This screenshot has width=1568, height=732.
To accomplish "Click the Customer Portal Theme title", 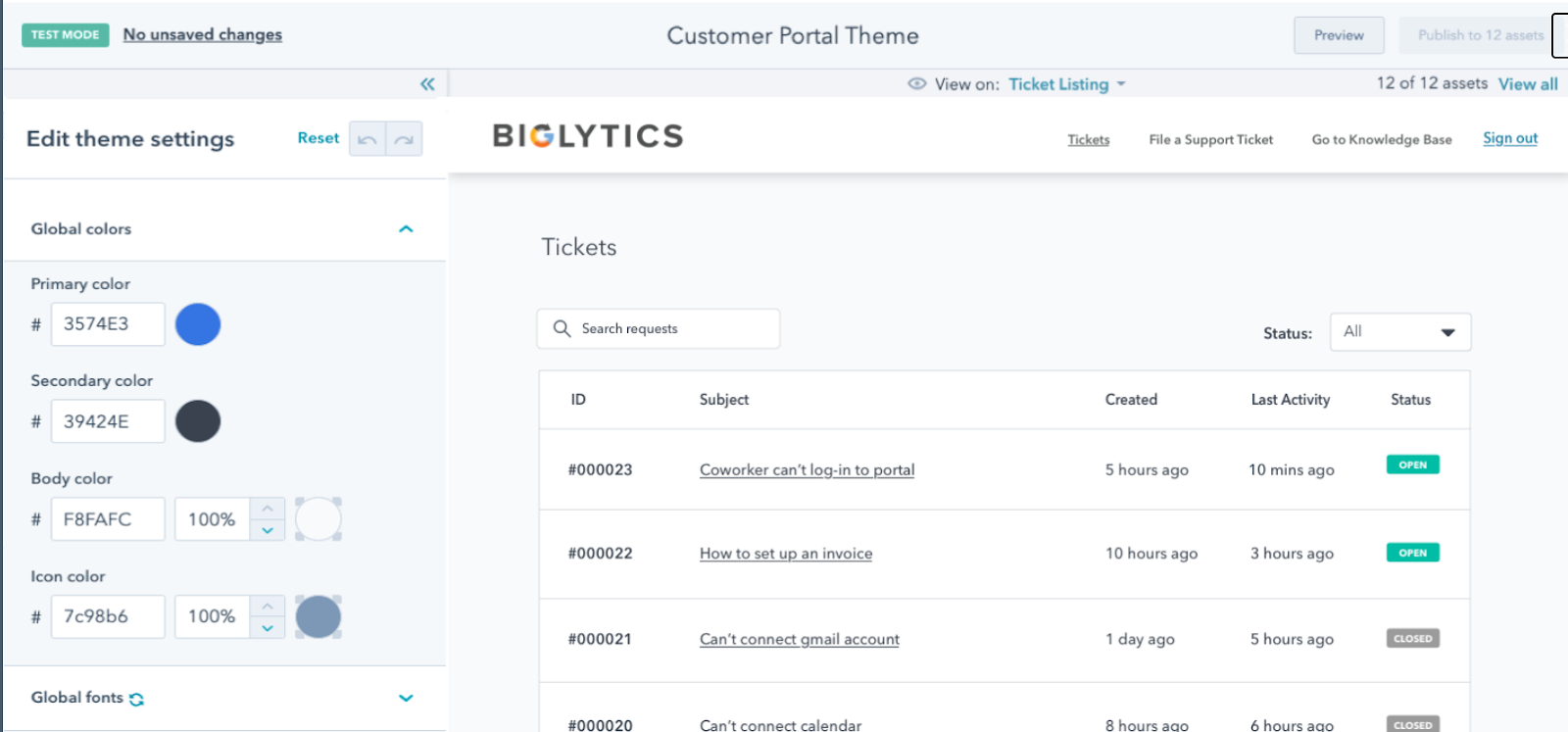I will pos(793,35).
